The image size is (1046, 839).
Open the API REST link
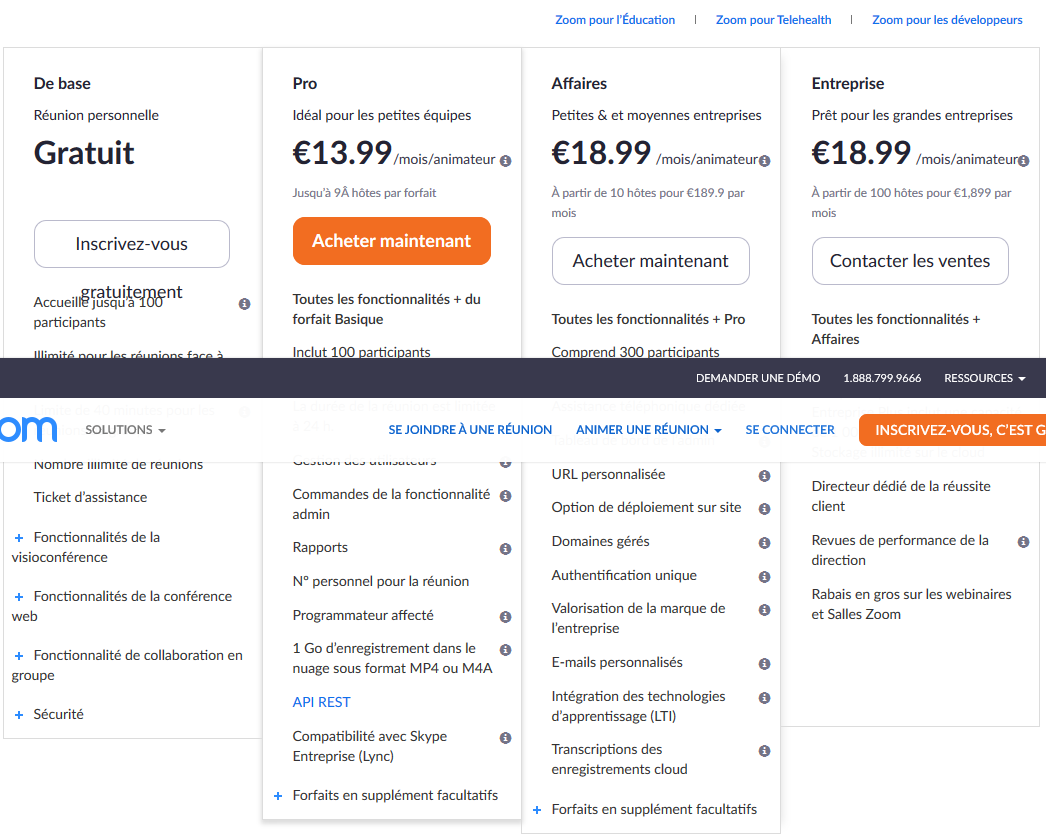click(322, 702)
